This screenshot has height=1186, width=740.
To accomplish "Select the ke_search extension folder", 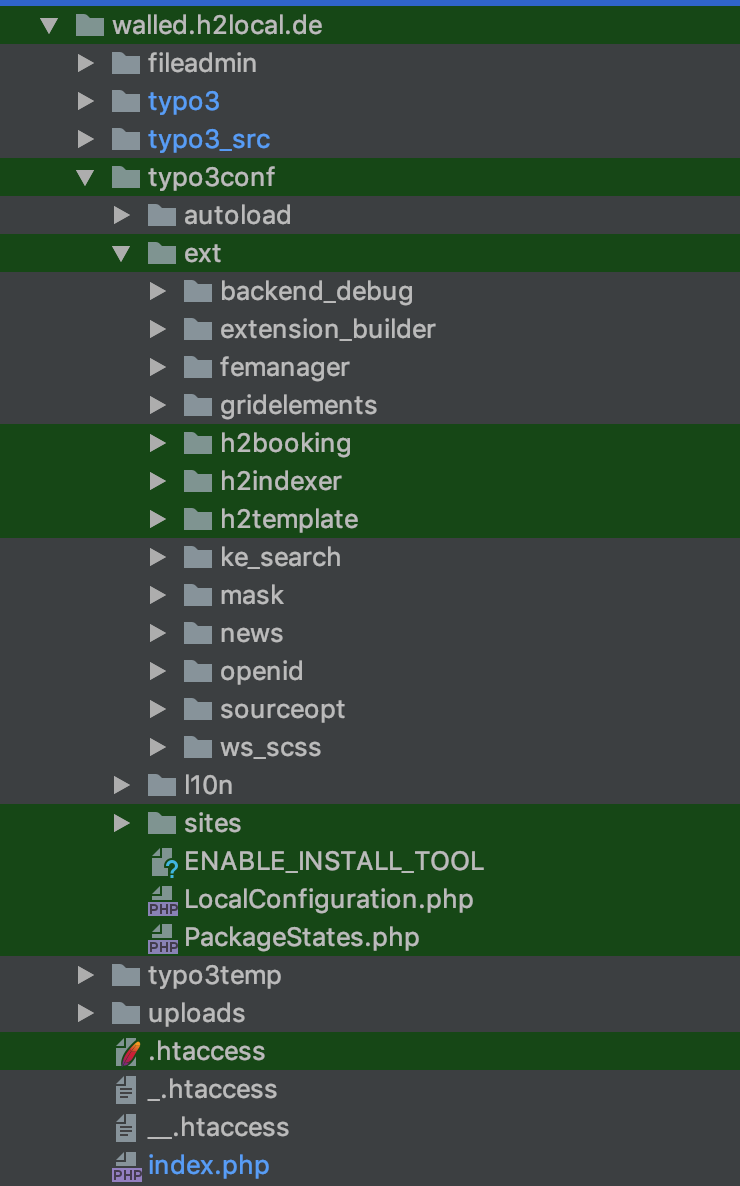I will pos(279,557).
